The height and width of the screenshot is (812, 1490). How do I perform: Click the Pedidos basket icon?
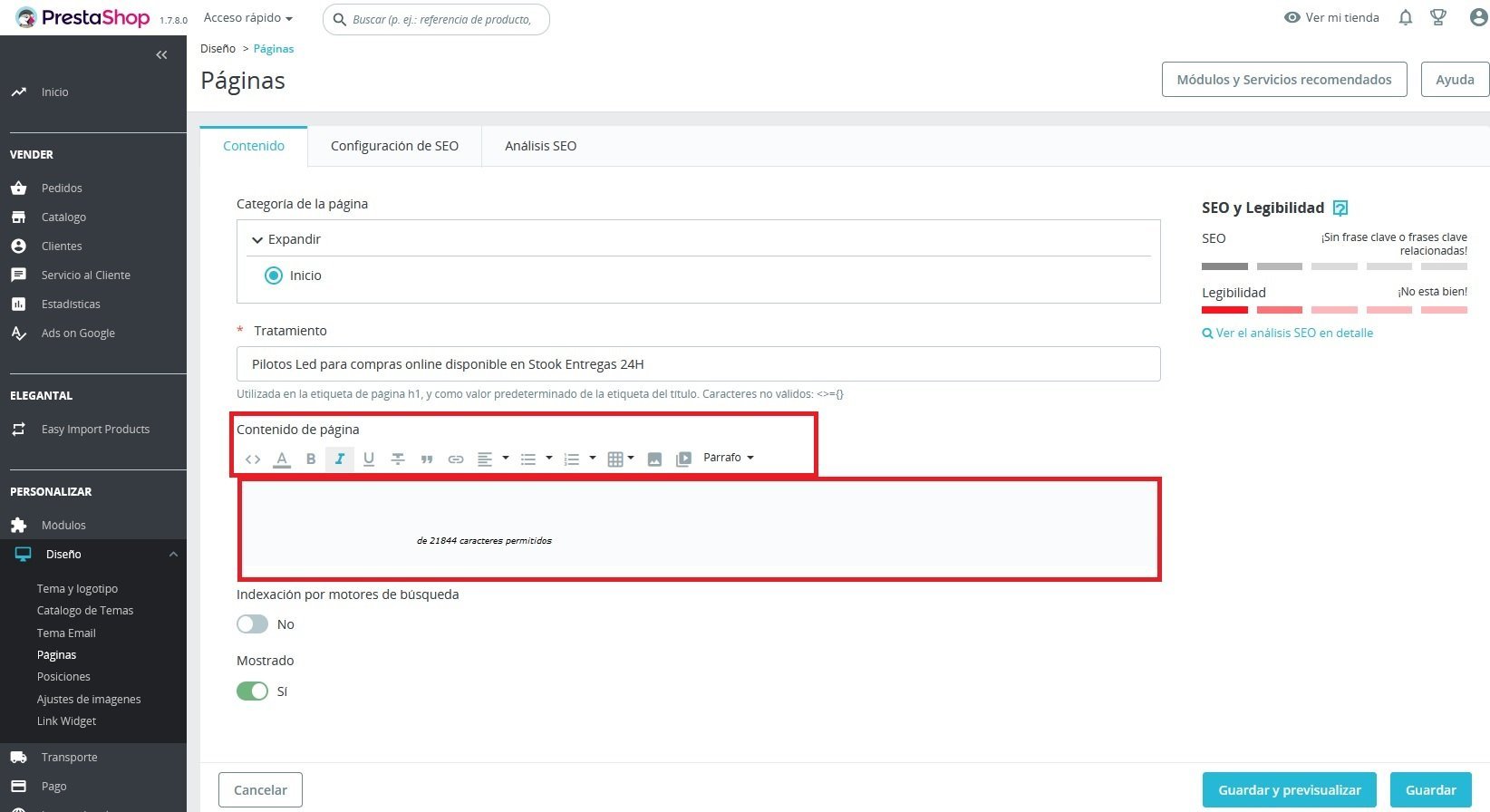pos(18,188)
